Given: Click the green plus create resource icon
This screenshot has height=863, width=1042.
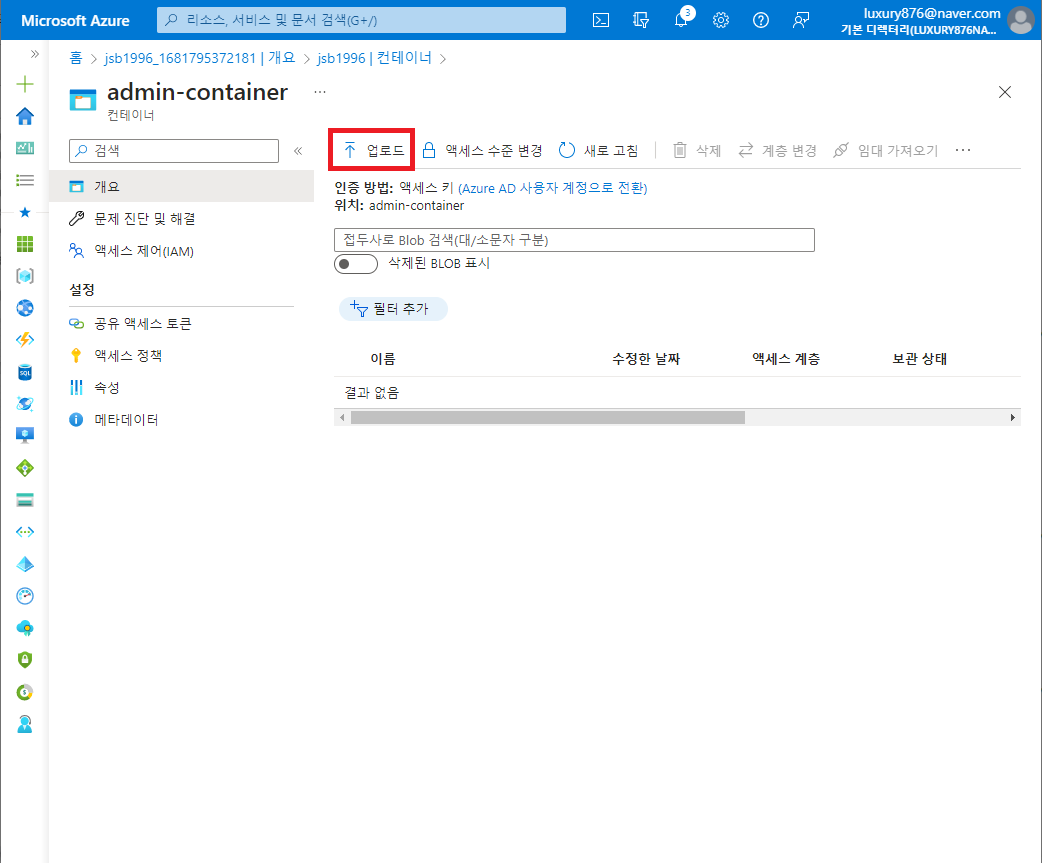Looking at the screenshot, I should (25, 84).
